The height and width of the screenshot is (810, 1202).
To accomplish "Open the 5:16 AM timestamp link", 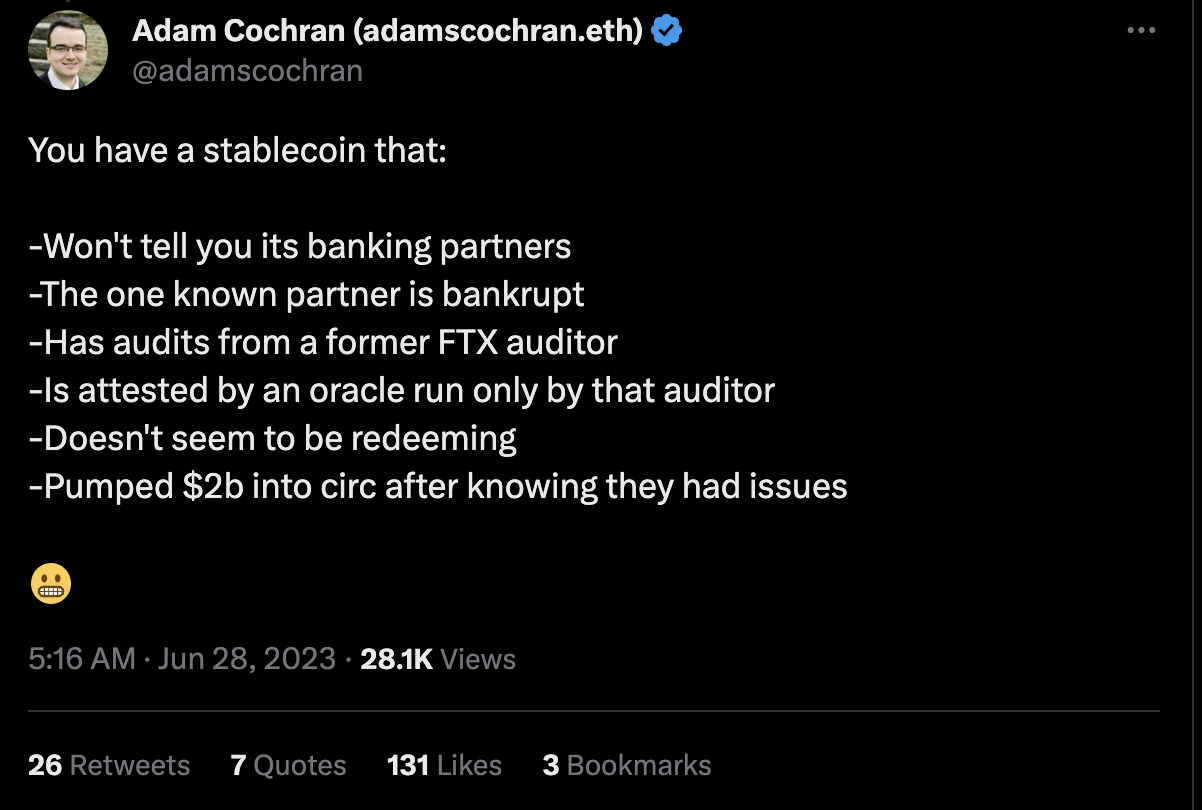I will coord(82,659).
